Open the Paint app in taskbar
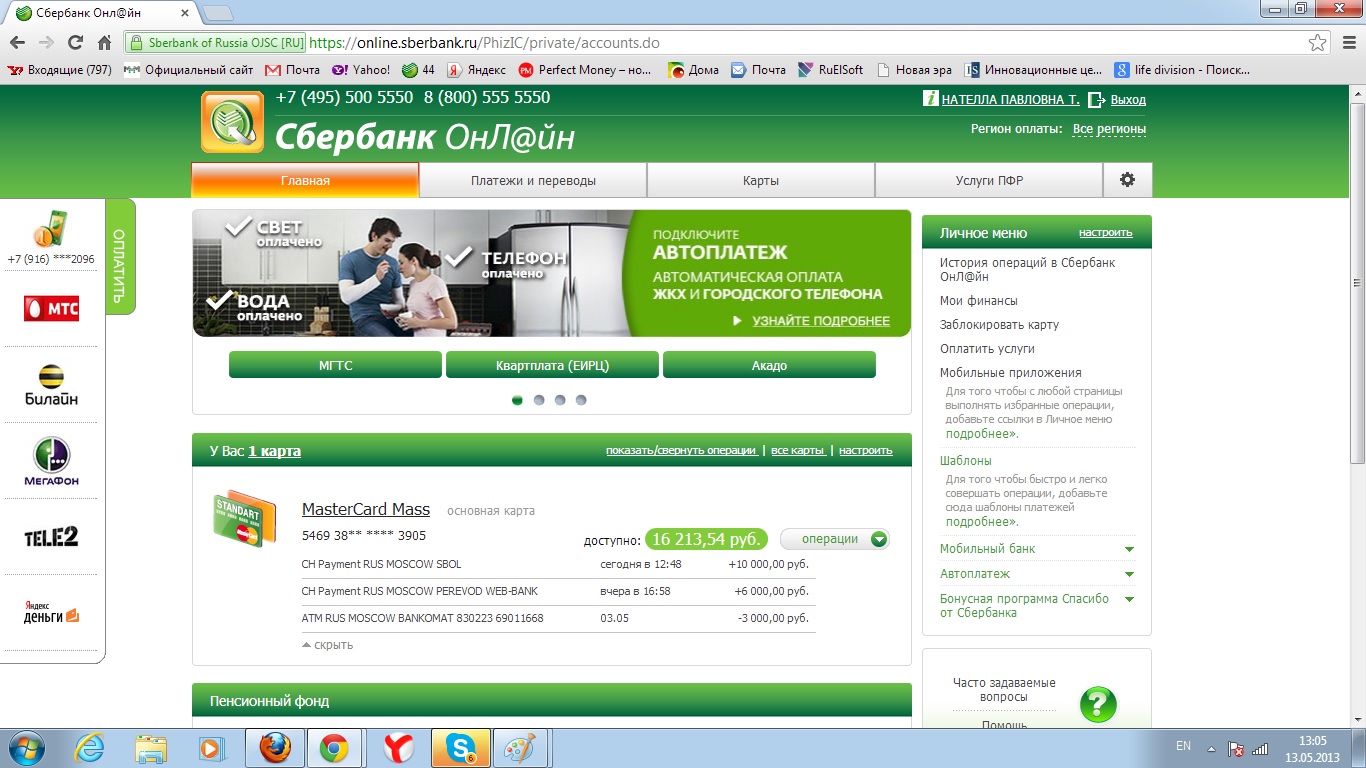1366x768 pixels. 519,748
